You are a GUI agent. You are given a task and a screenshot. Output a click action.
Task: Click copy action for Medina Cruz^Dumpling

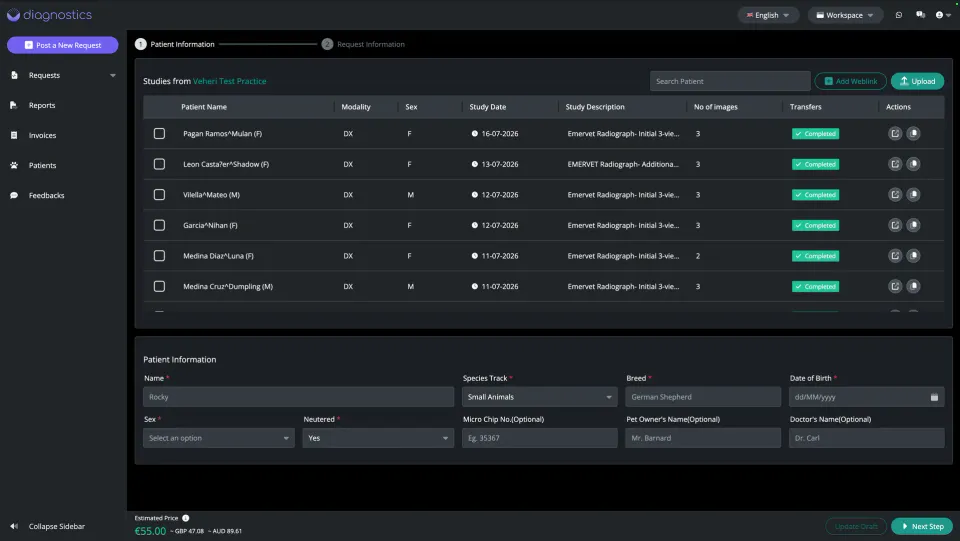pos(913,286)
